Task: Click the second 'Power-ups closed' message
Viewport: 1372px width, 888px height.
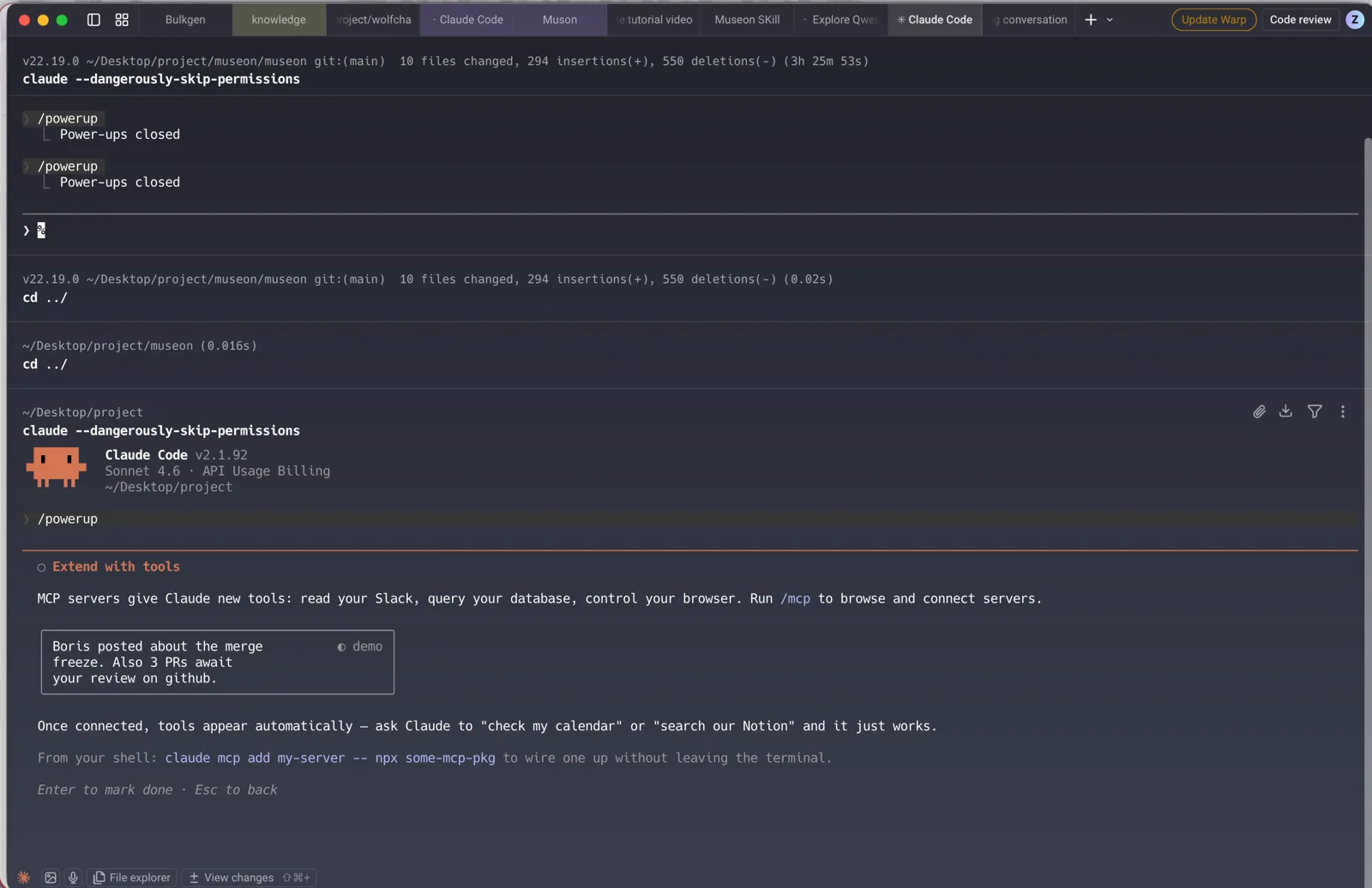Action: pos(120,183)
